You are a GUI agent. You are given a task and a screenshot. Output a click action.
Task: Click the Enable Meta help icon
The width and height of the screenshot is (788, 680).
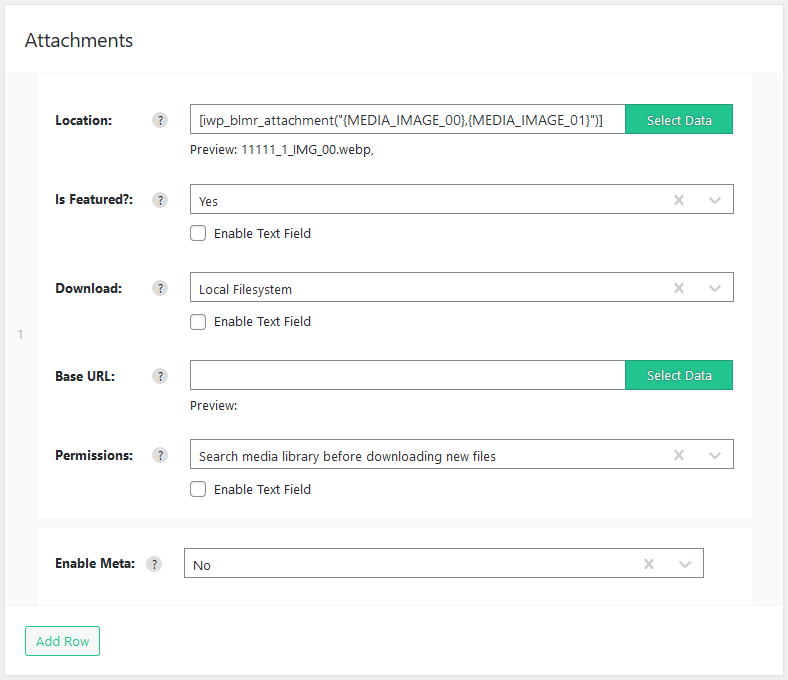point(154,564)
